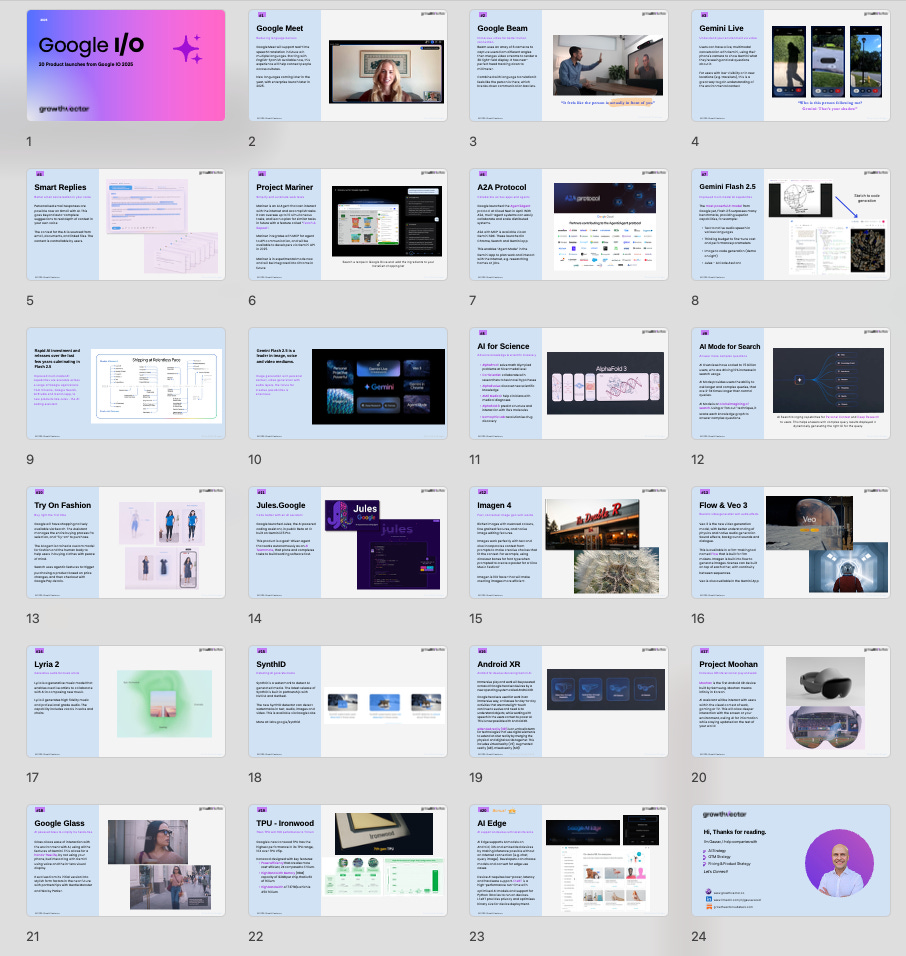Click the slide number 24 label
The width and height of the screenshot is (906, 956).
699,936
